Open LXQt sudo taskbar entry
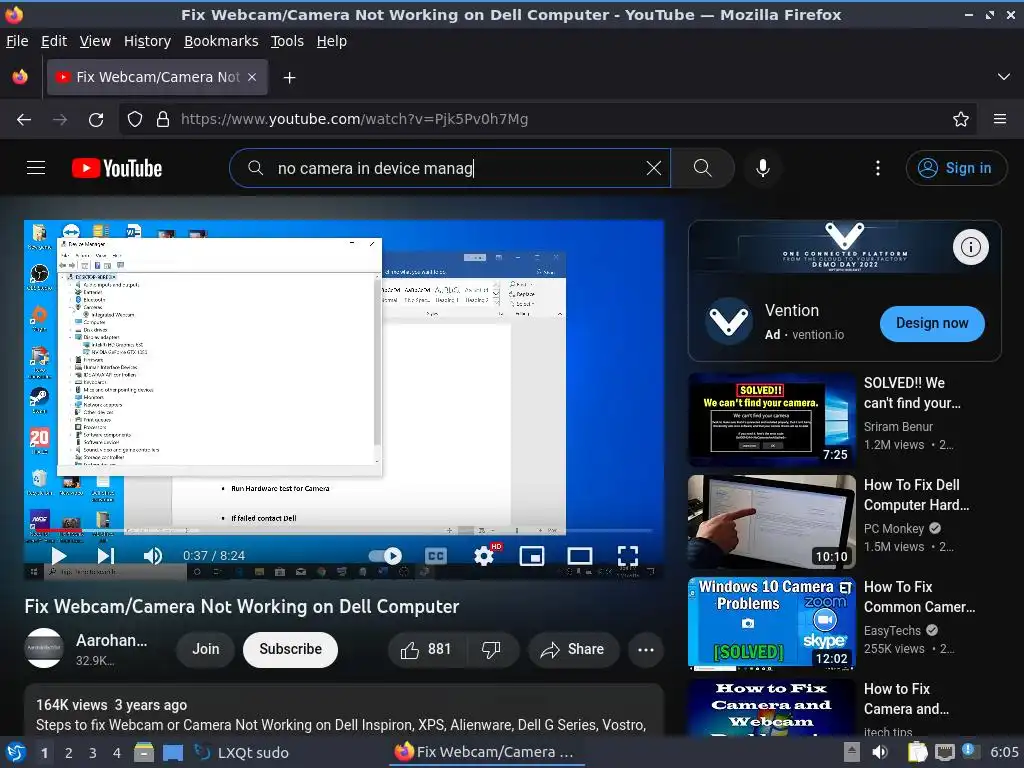This screenshot has height=768, width=1024. coord(242,753)
